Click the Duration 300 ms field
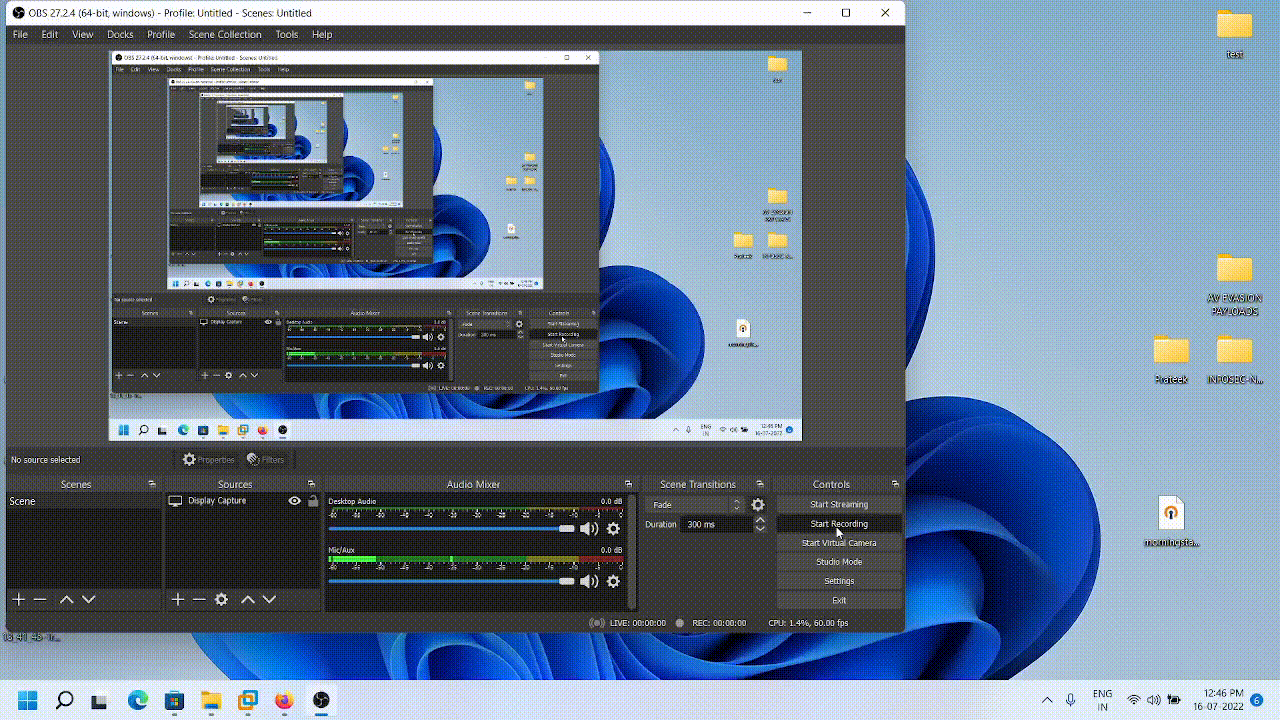 point(716,524)
